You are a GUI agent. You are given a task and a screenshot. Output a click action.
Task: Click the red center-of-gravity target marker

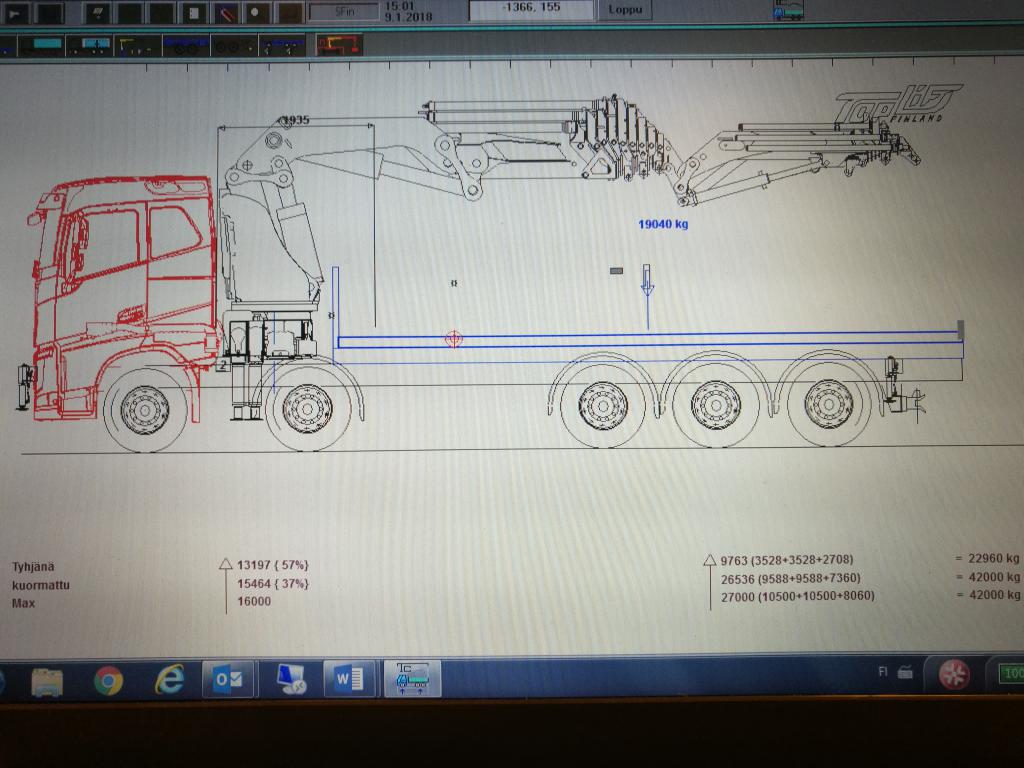[x=453, y=339]
